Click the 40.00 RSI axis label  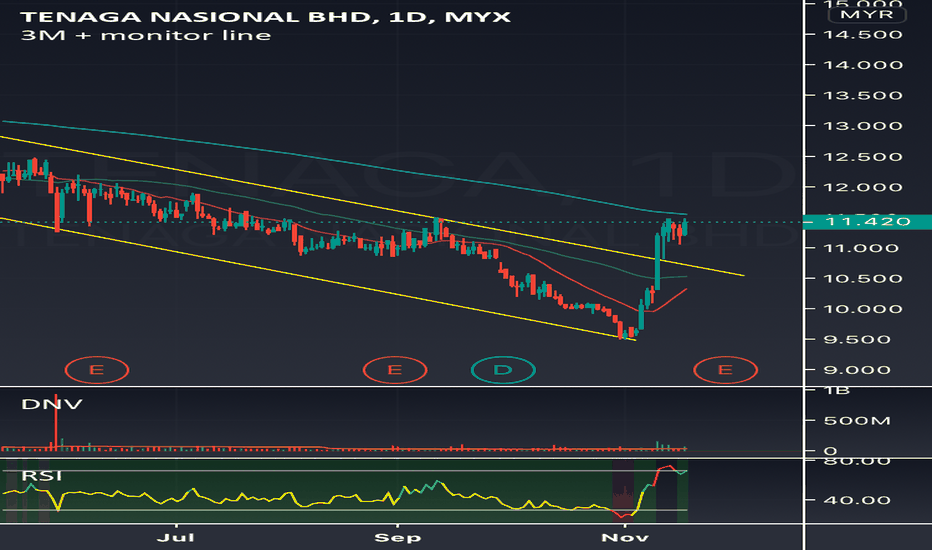coord(857,500)
